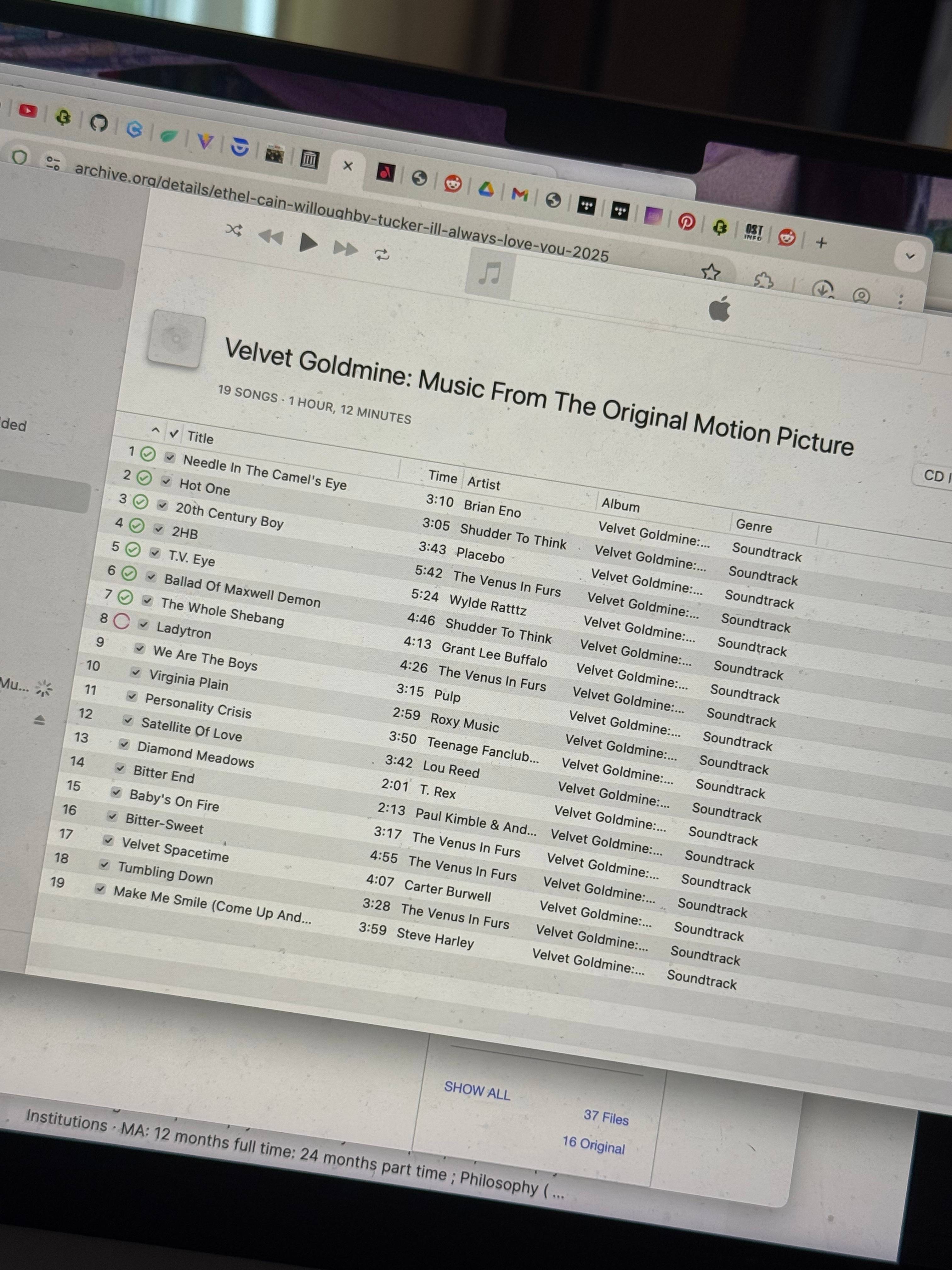Uncheck the 20th Century Boy checkbox
Viewport: 952px width, 1270px height.
[162, 505]
